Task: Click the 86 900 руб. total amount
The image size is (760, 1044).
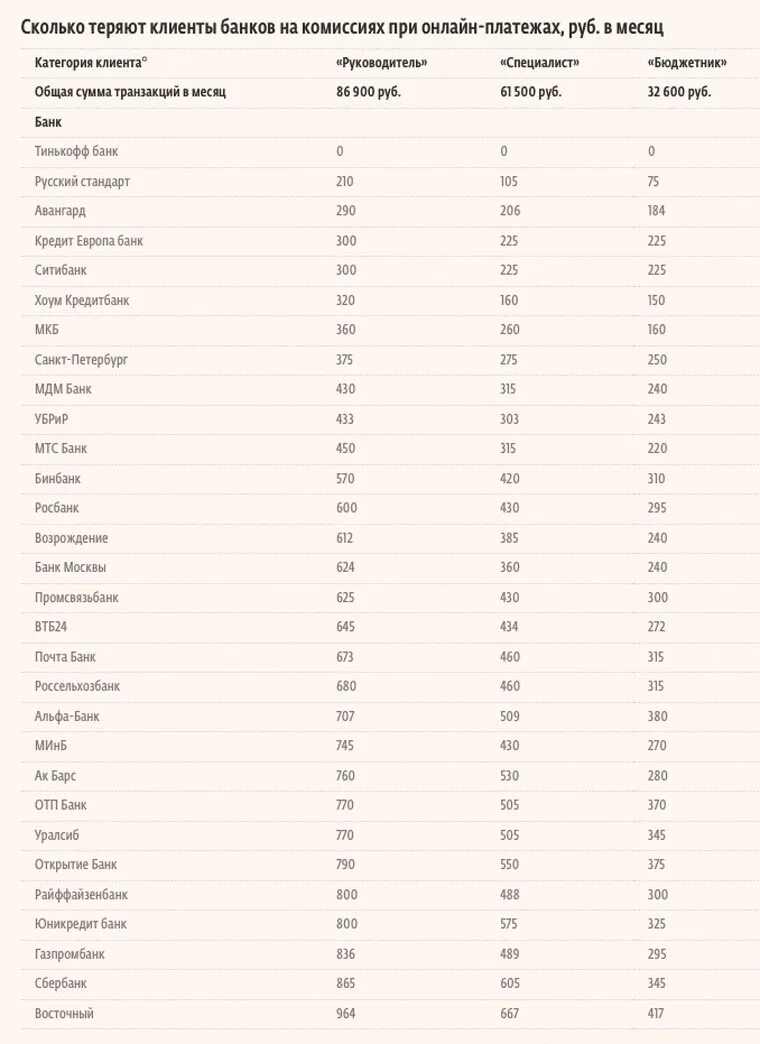Action: [x=368, y=92]
